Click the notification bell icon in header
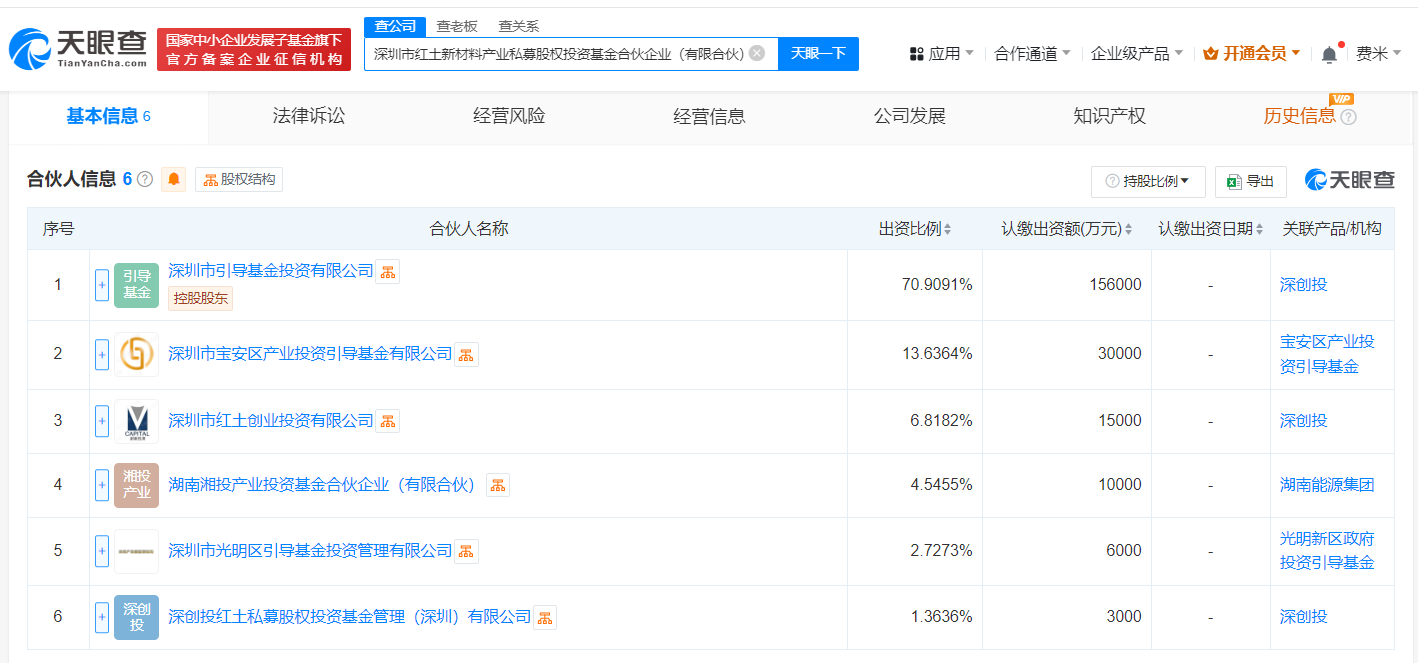Screen dimensions: 1418x663 pyautogui.click(x=1329, y=54)
